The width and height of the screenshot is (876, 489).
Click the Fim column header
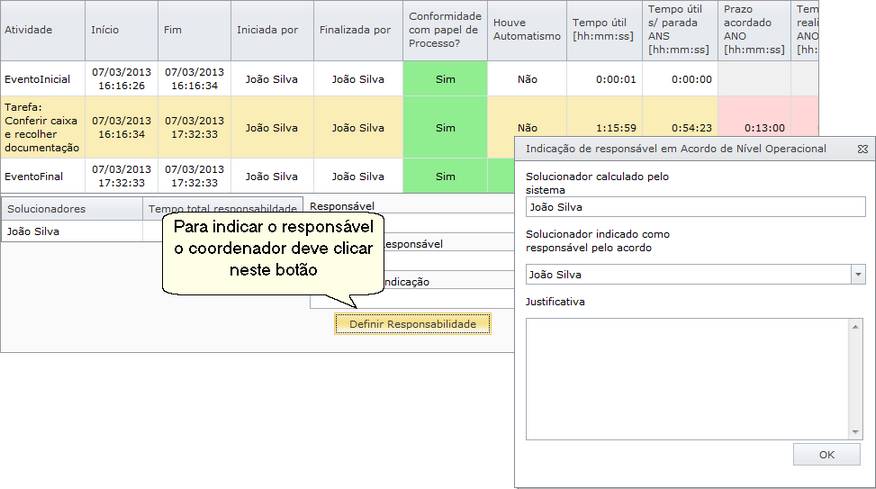click(194, 30)
